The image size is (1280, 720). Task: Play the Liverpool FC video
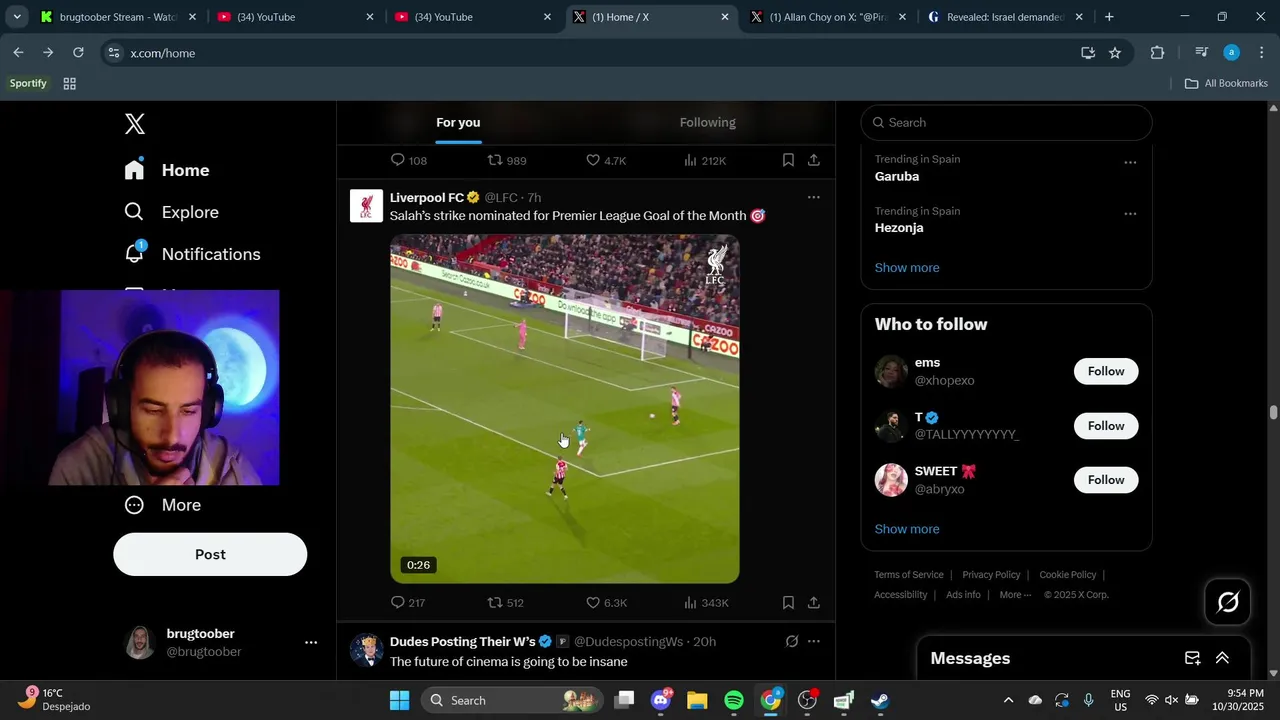(565, 408)
